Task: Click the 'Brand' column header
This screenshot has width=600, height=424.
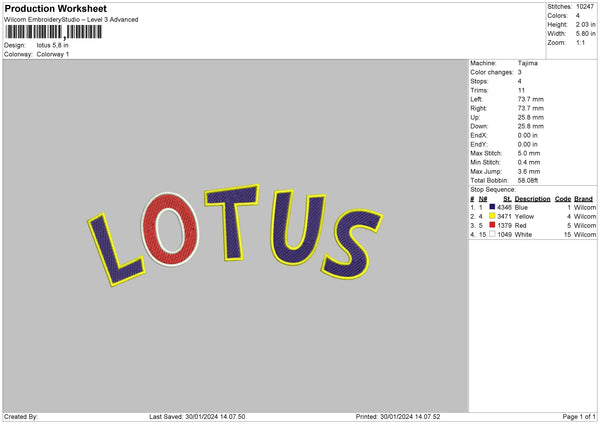Action: pos(583,199)
